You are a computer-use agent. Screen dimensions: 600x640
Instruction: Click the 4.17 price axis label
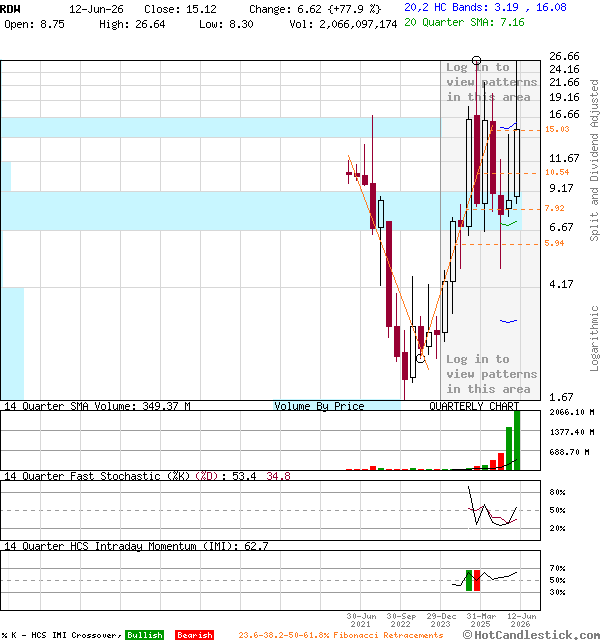561,284
